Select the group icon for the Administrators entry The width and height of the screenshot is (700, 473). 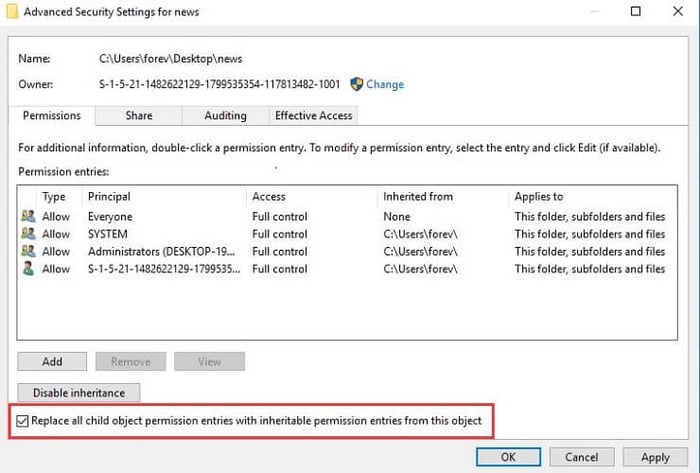pos(28,251)
